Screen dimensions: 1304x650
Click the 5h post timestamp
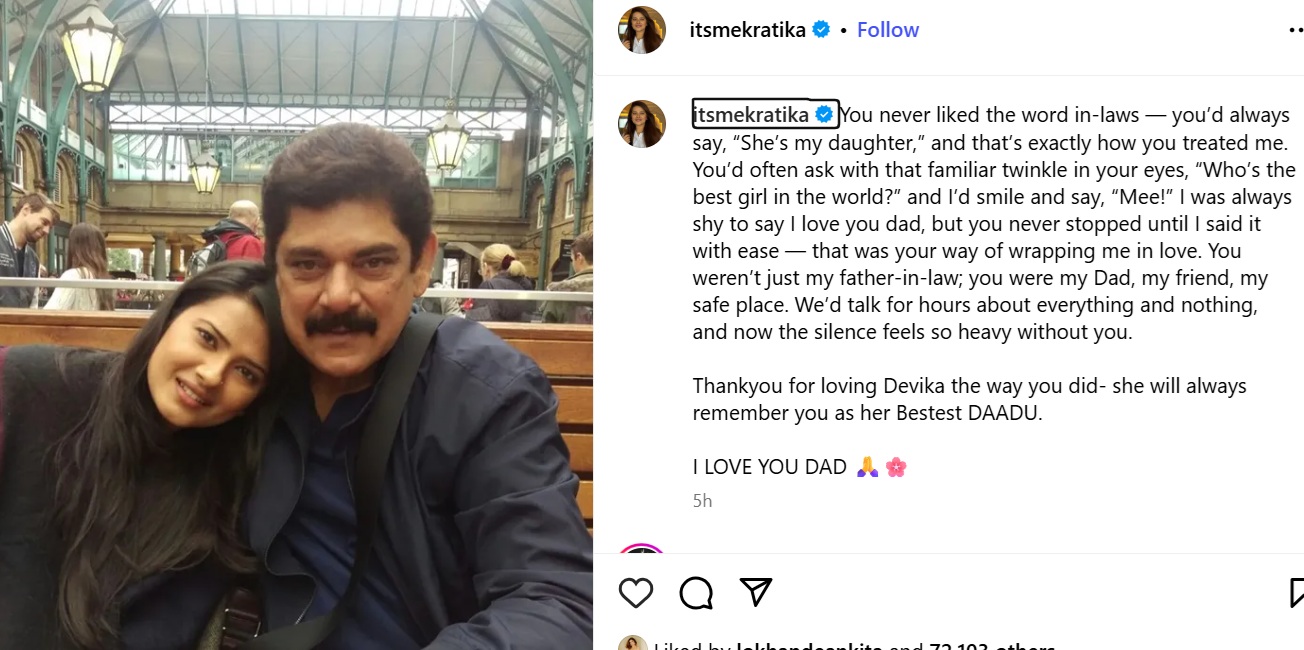pos(702,501)
